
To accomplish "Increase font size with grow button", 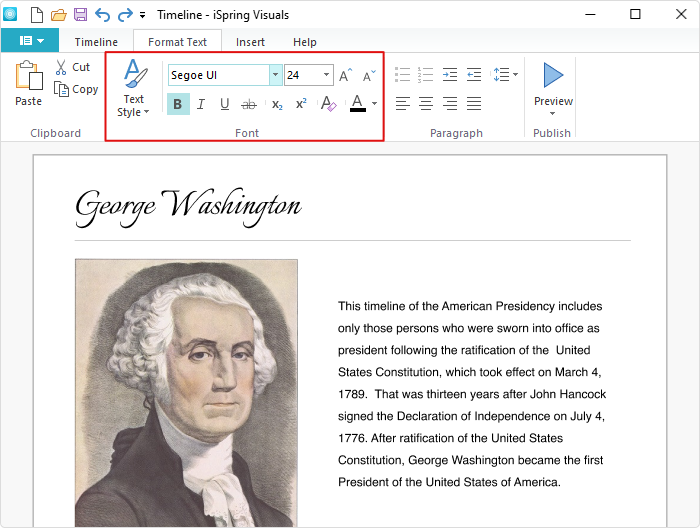I will point(345,75).
